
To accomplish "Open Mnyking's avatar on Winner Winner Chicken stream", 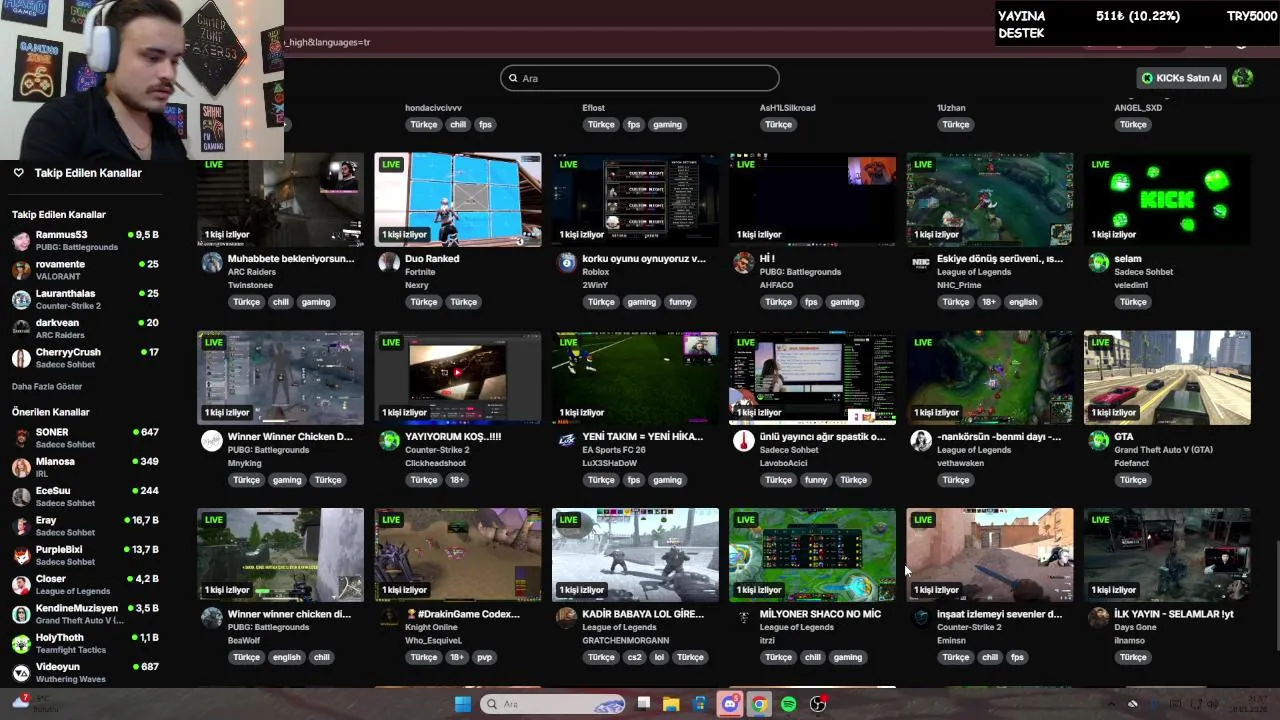I will (212, 441).
